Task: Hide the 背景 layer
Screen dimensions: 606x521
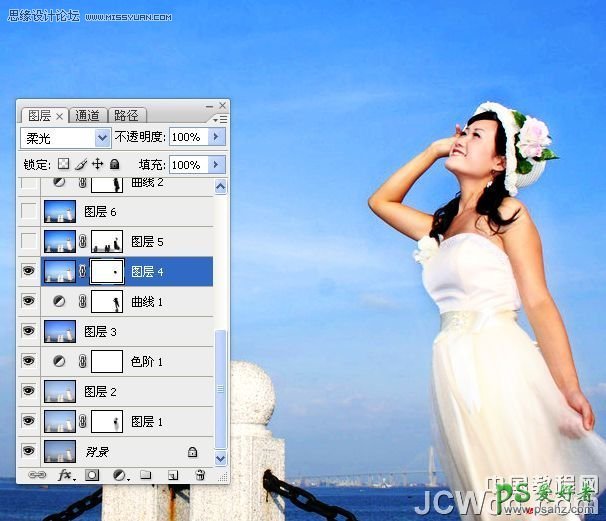Action: pyautogui.click(x=28, y=451)
